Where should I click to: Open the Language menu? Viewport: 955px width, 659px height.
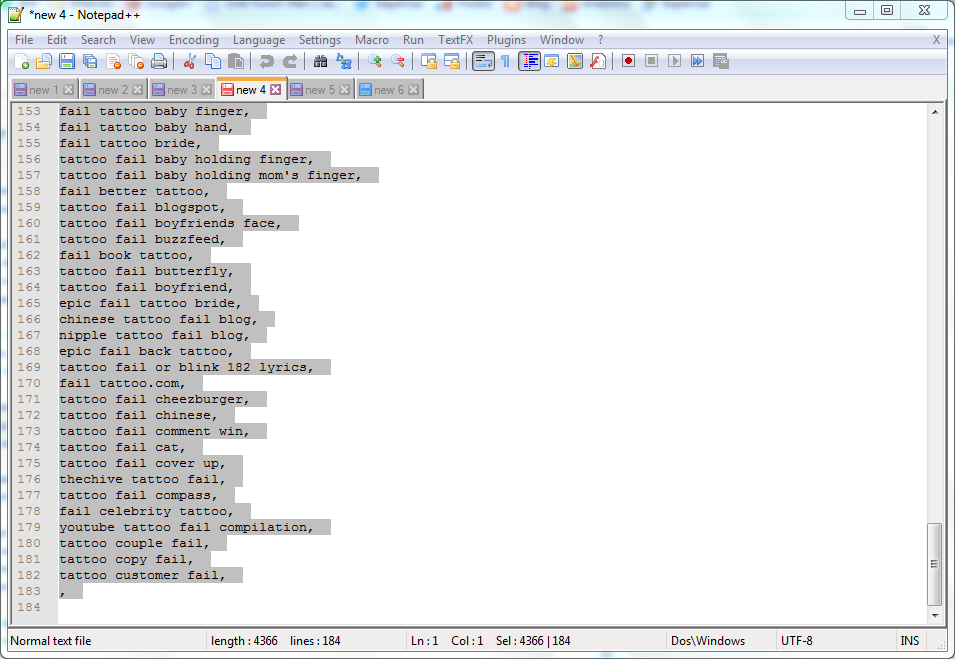259,40
